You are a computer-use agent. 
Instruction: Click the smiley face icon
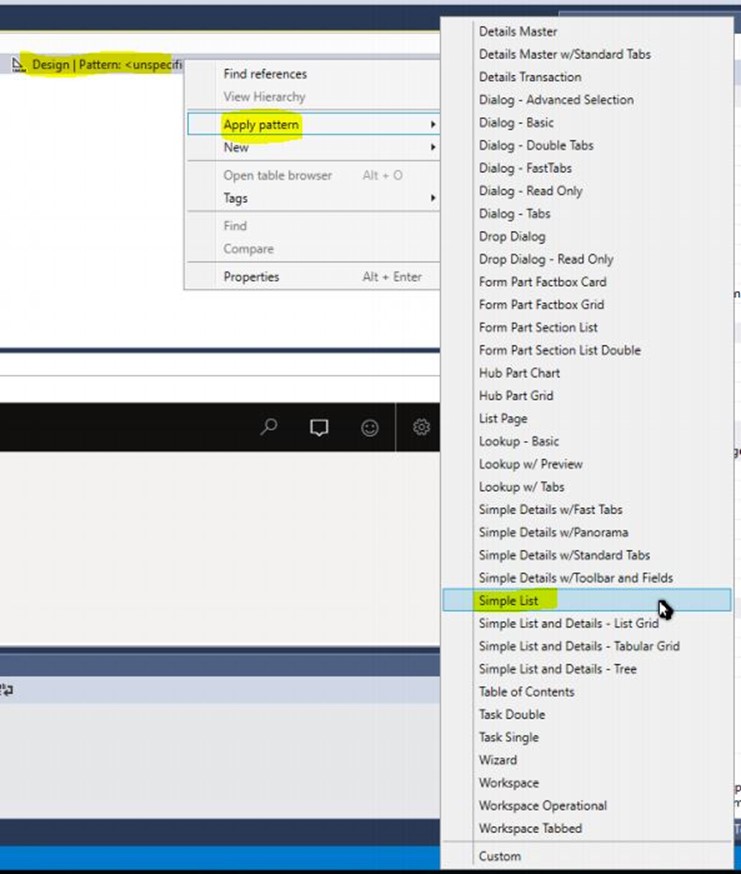coord(370,428)
